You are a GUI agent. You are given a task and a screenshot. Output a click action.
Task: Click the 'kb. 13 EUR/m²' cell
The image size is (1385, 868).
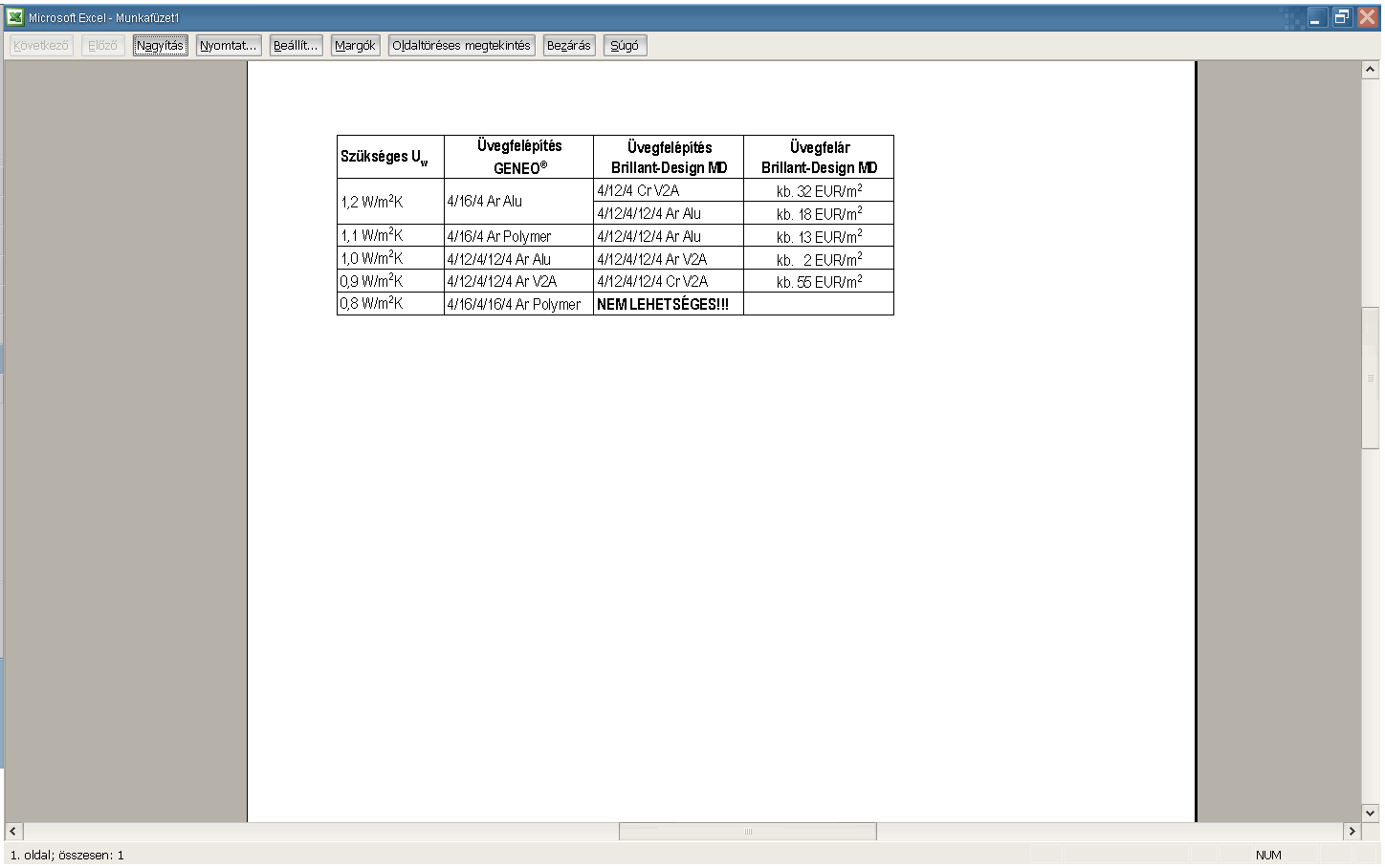click(819, 236)
